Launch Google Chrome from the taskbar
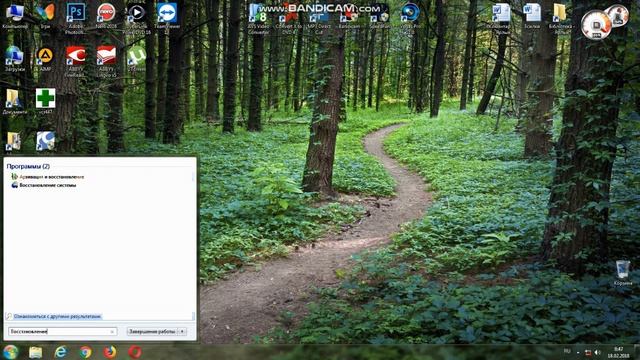 point(85,352)
